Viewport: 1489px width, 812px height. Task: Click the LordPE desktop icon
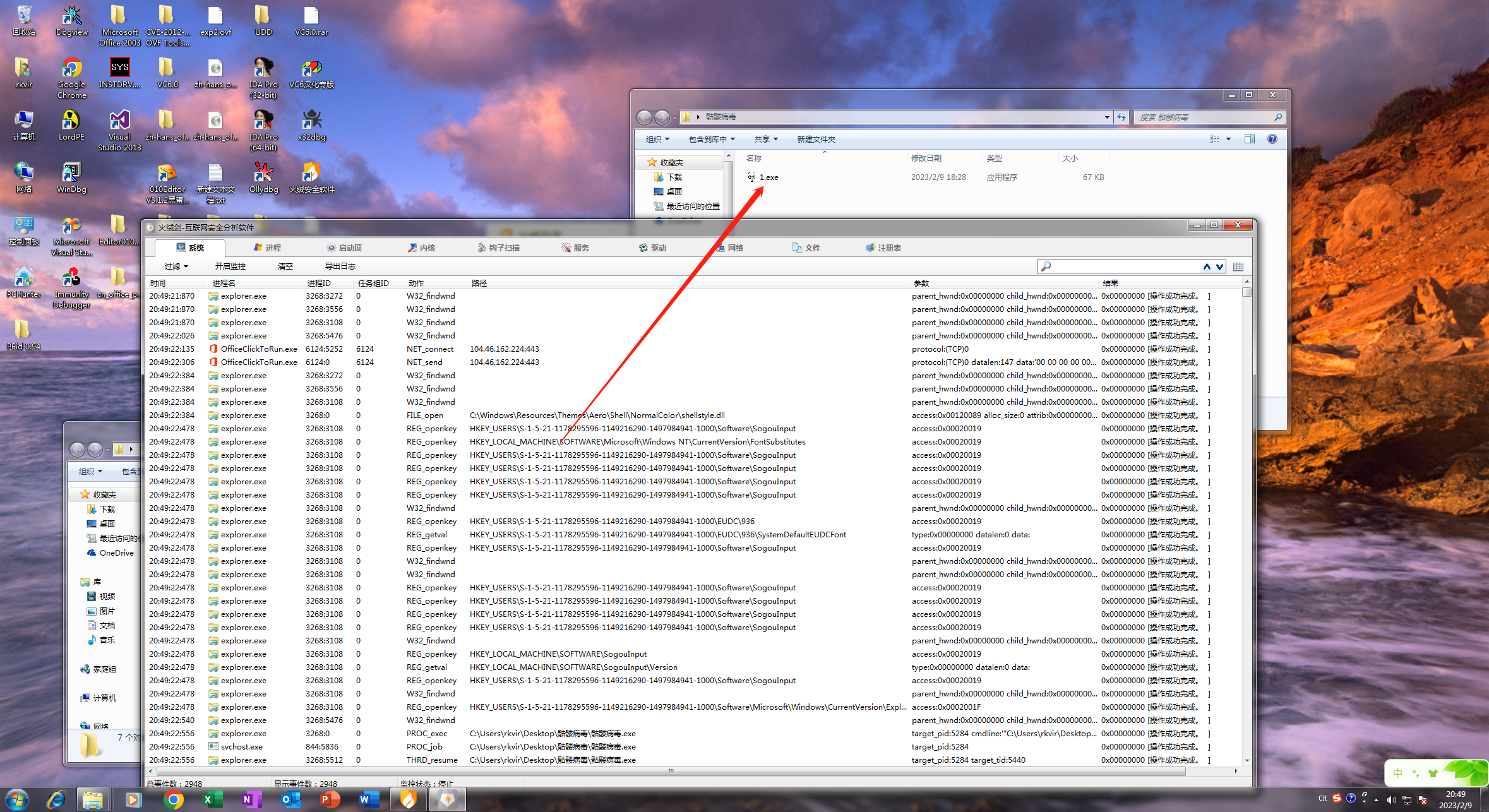71,125
